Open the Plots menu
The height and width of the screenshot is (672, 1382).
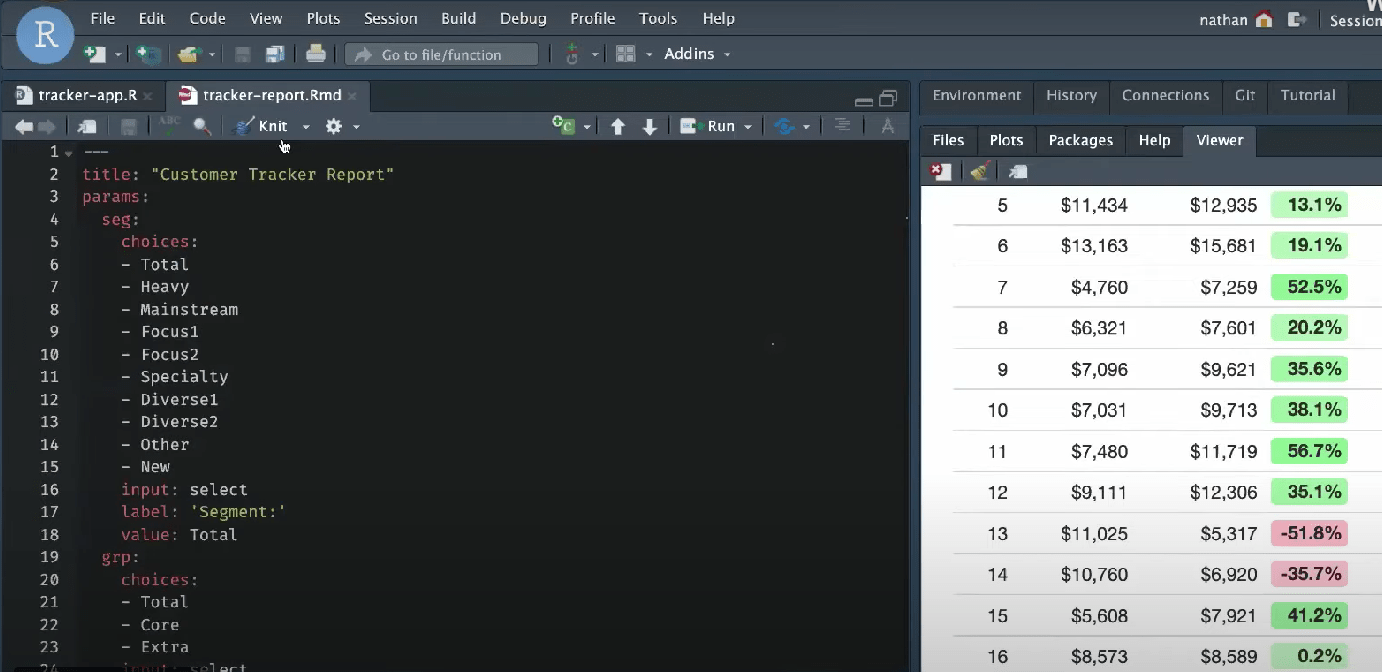324,19
